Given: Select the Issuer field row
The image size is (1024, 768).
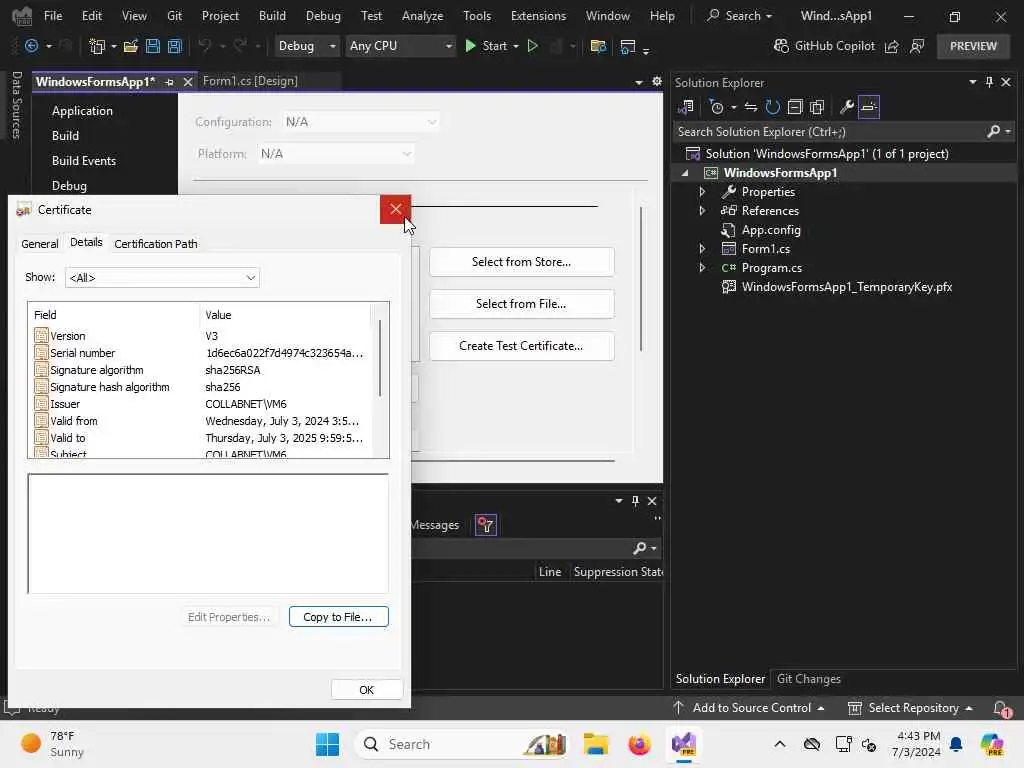Looking at the screenshot, I should 199,404.
